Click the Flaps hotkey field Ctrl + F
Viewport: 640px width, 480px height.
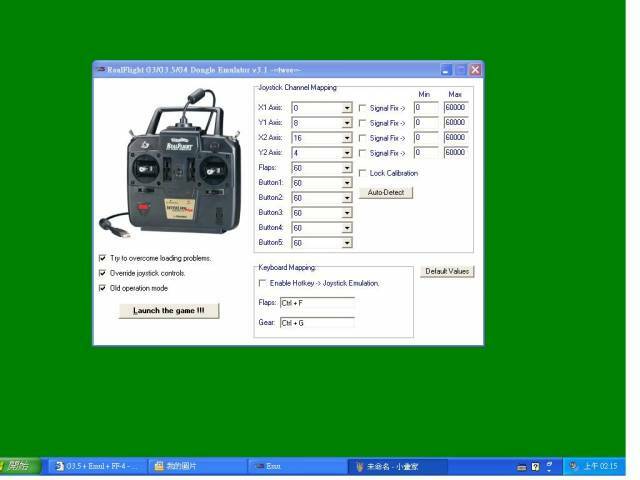pos(317,303)
